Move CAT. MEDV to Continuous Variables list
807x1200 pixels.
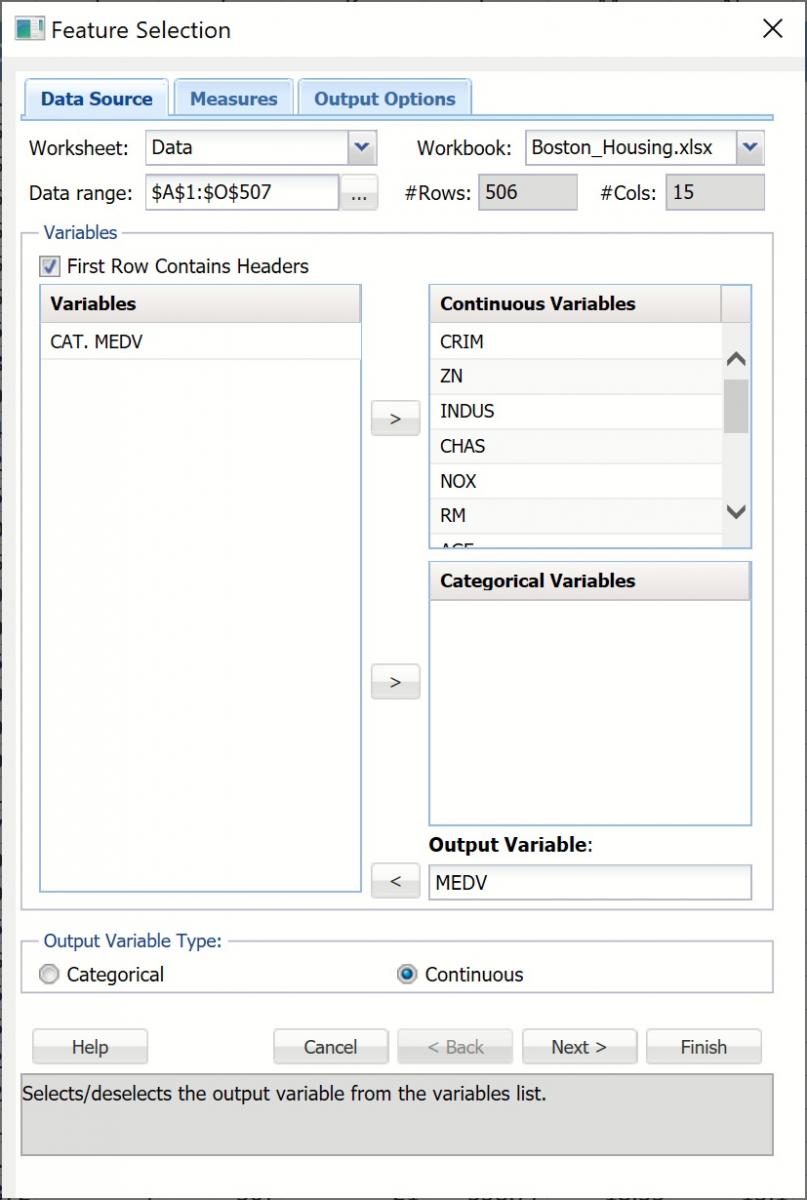394,418
